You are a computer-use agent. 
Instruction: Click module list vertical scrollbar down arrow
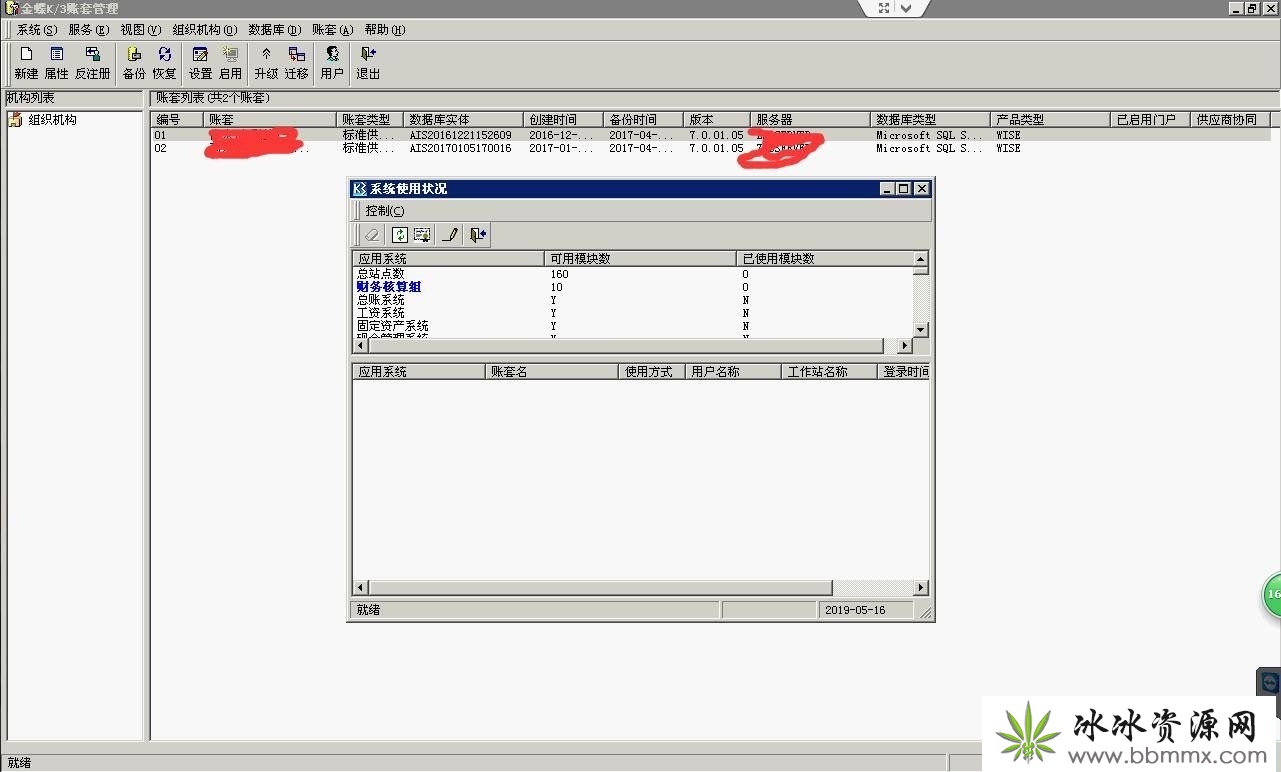tap(921, 330)
